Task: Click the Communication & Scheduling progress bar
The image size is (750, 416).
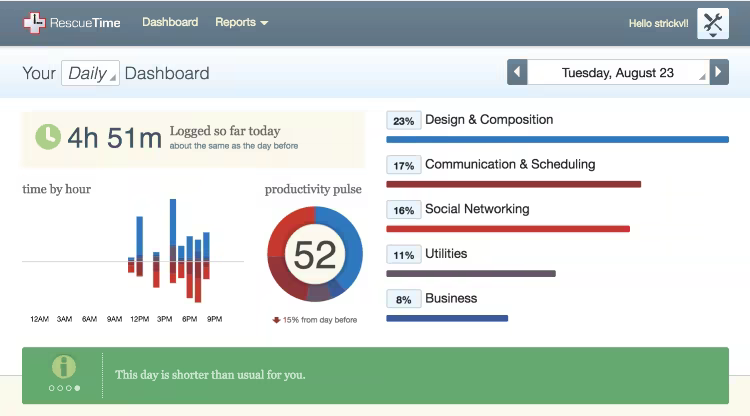Action: coord(513,184)
